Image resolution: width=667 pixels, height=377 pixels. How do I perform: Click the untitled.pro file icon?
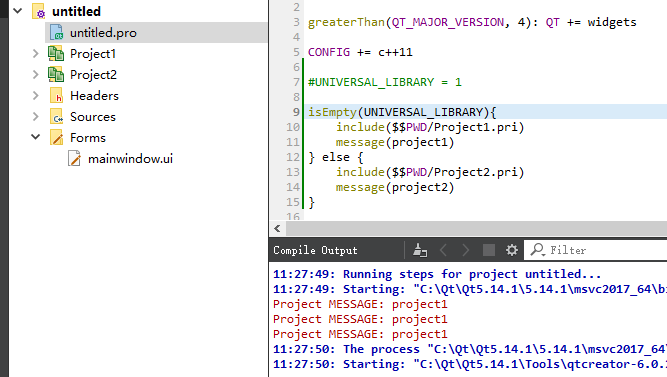pyautogui.click(x=57, y=33)
